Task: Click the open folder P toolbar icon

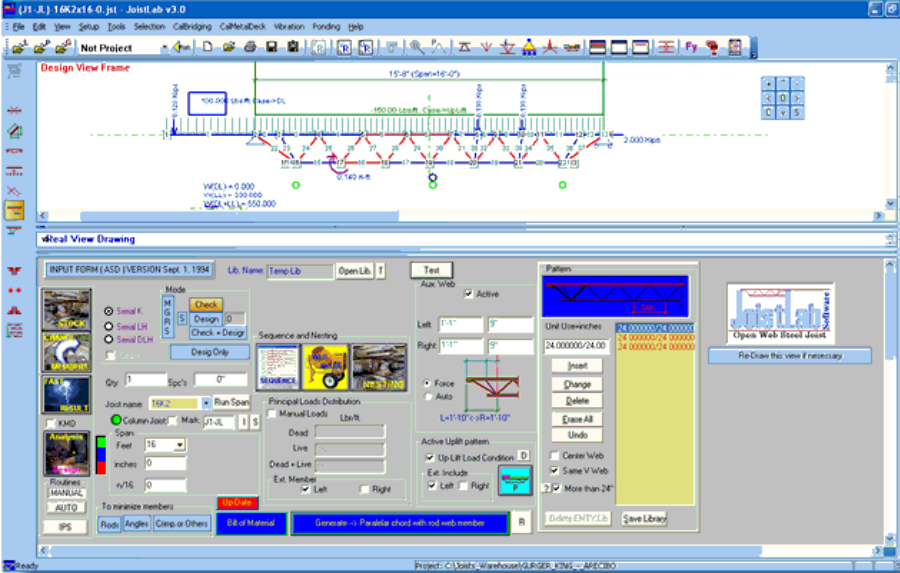Action: click(42, 47)
